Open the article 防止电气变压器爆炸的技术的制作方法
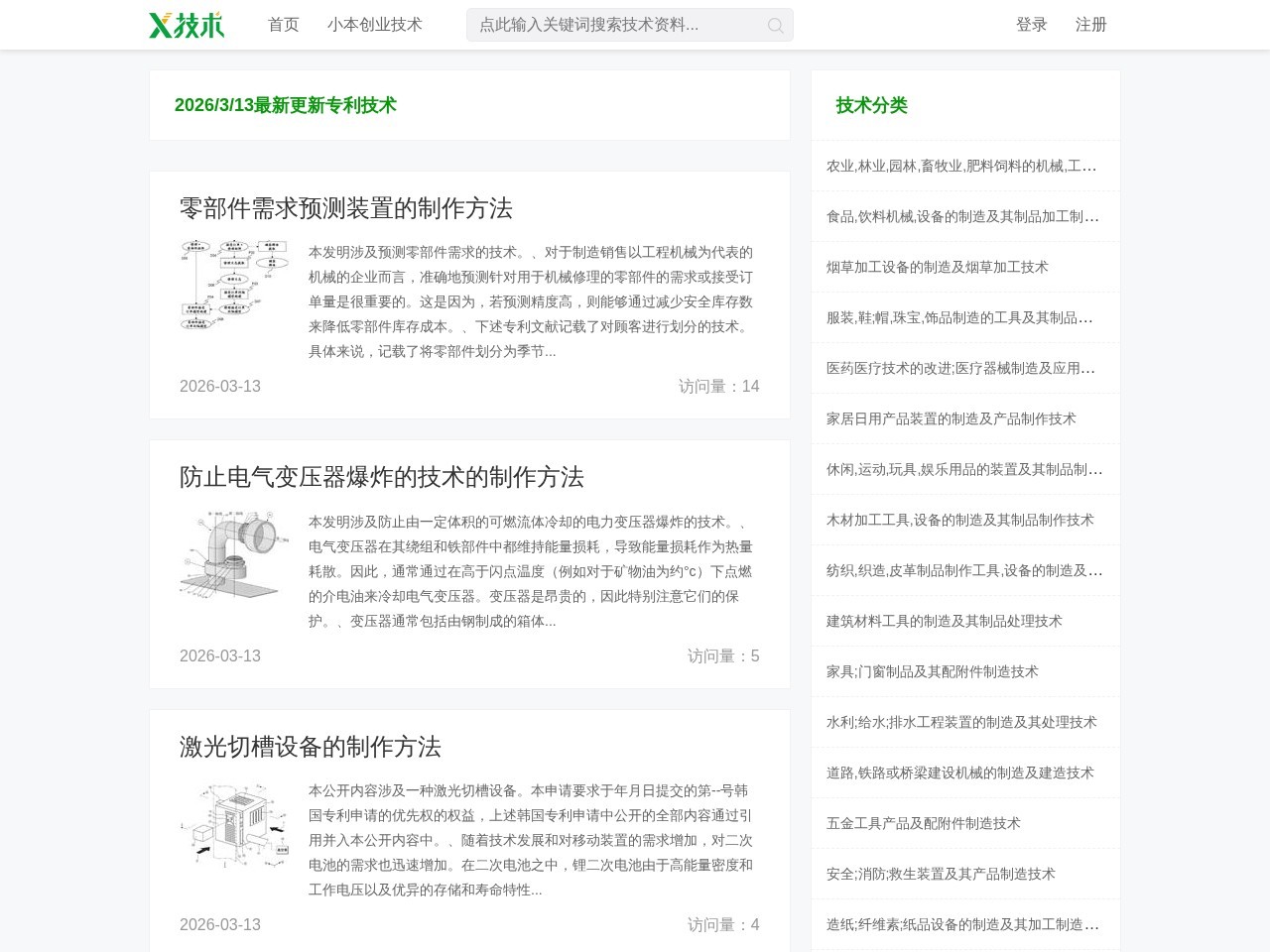1270x952 pixels. [382, 478]
